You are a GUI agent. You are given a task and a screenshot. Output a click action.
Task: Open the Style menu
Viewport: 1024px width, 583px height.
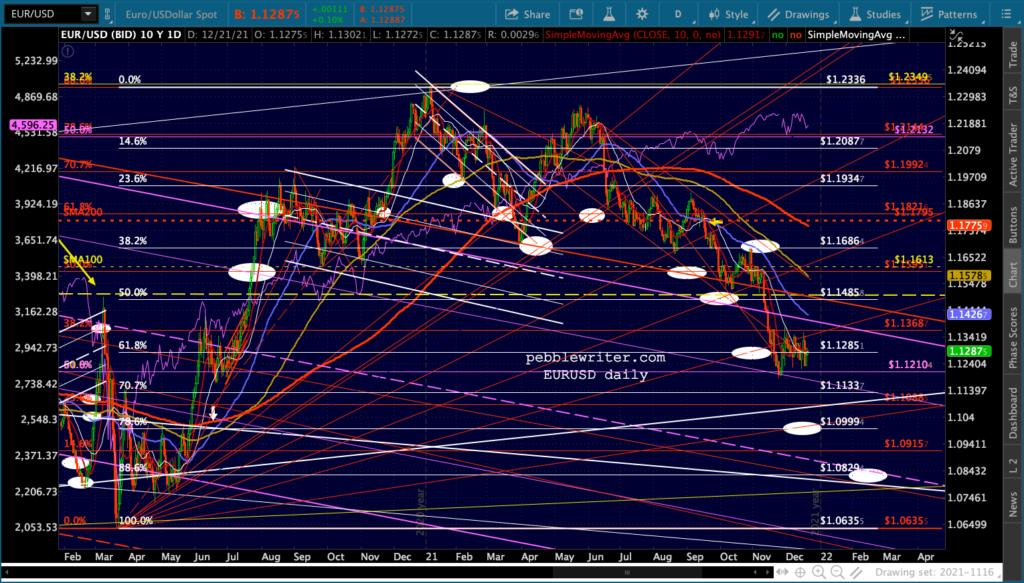coord(729,14)
